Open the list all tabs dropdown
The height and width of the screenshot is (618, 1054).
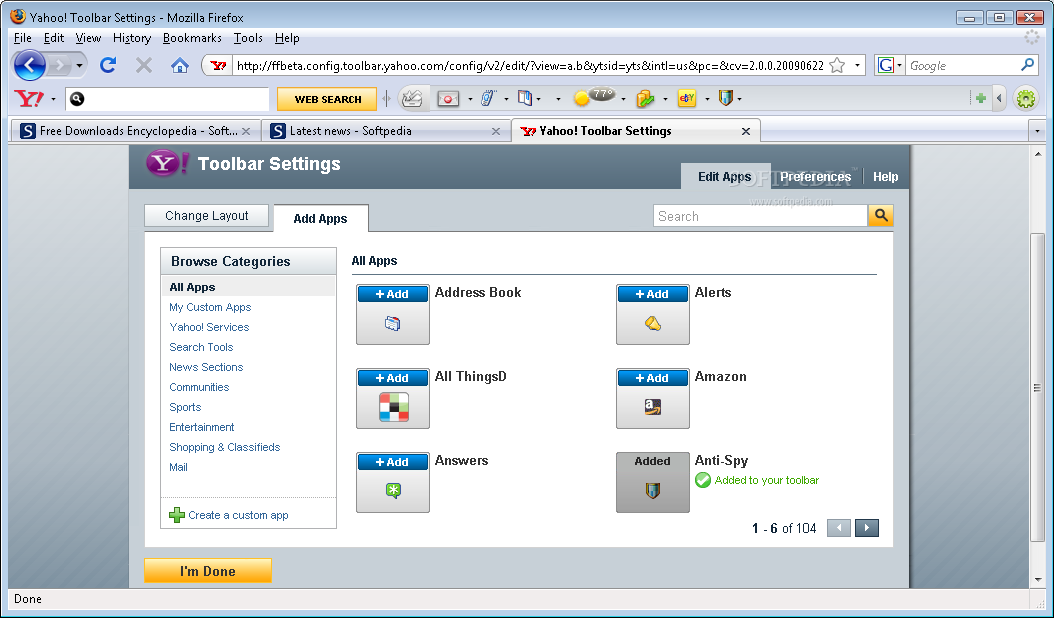[1037, 131]
